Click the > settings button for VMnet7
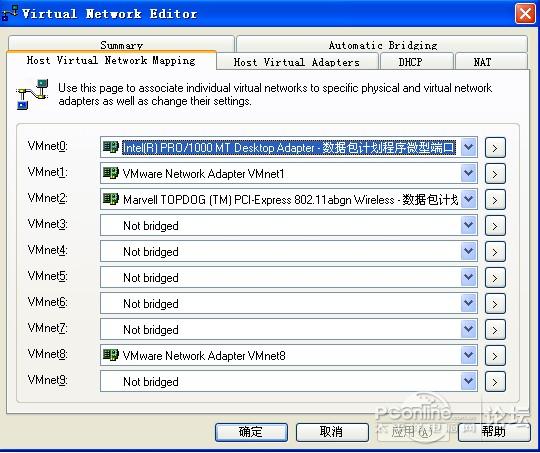The height and width of the screenshot is (453, 540). 495,330
